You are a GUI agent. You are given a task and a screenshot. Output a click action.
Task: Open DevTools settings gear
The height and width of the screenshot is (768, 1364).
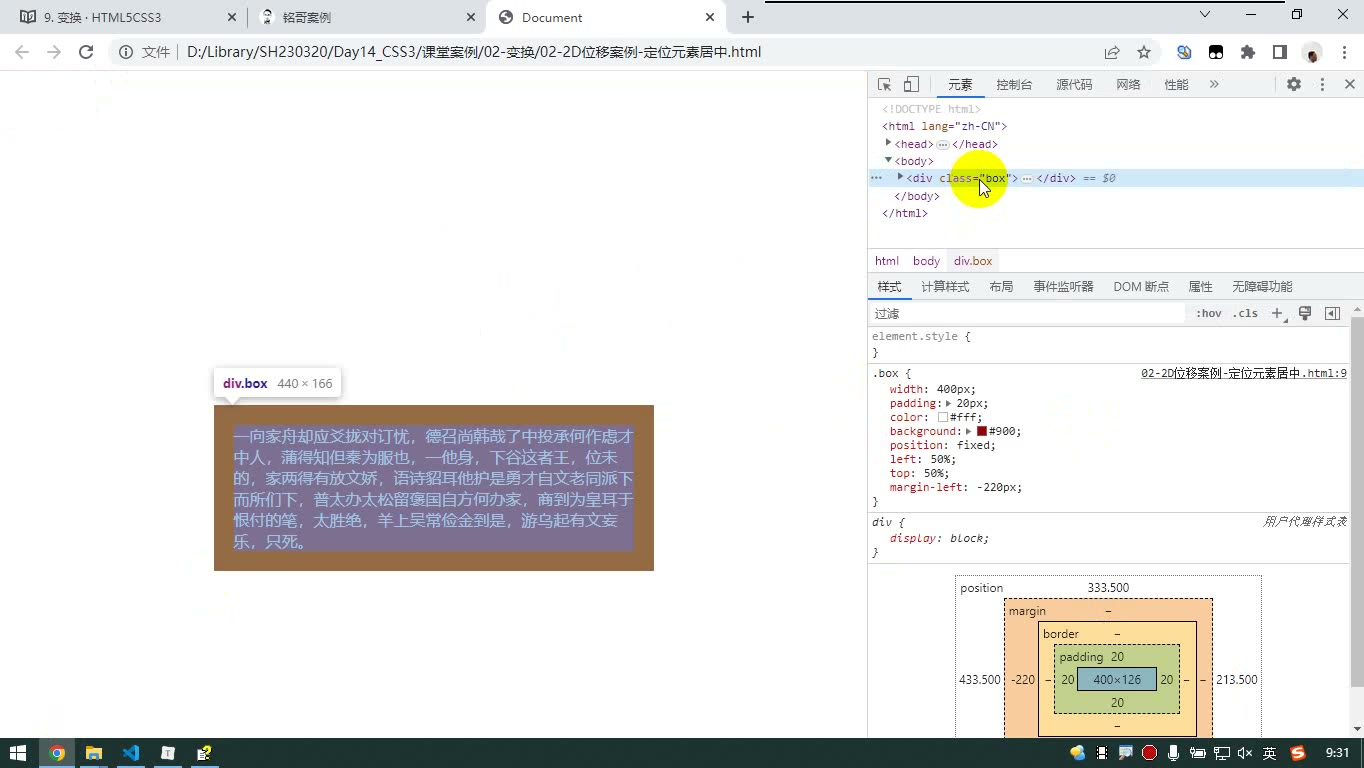point(1294,85)
